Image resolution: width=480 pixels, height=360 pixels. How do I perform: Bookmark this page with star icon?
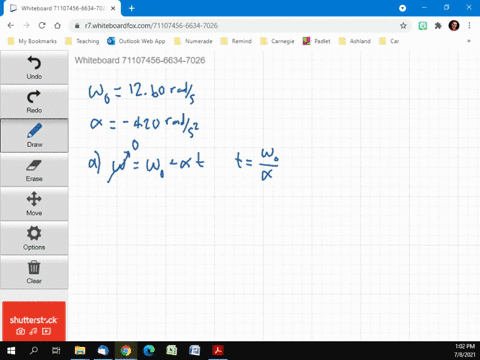(403, 26)
